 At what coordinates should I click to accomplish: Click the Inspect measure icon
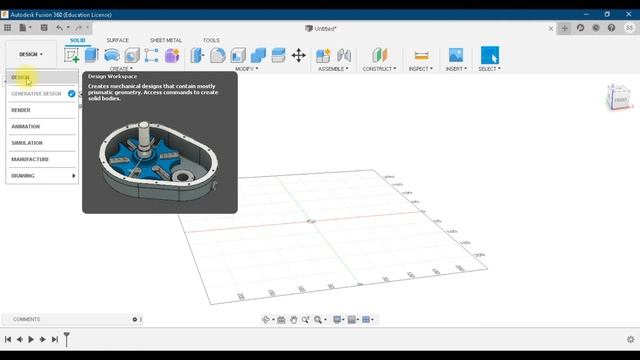(x=421, y=55)
